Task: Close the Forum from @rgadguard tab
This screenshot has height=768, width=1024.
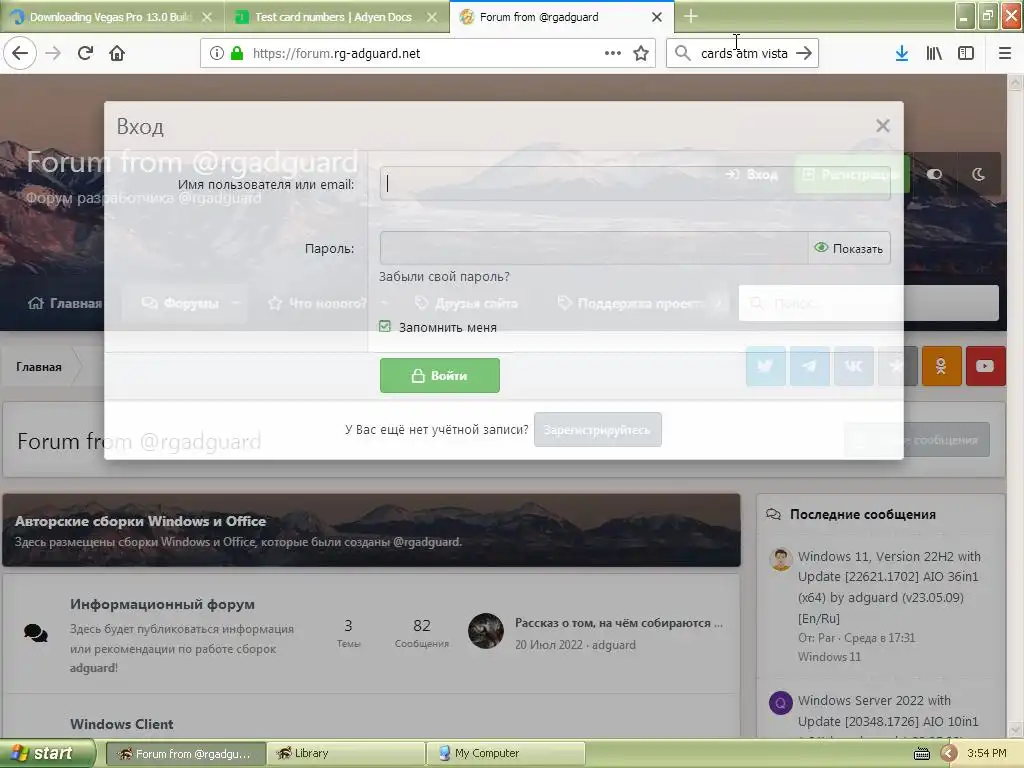Action: pos(657,17)
